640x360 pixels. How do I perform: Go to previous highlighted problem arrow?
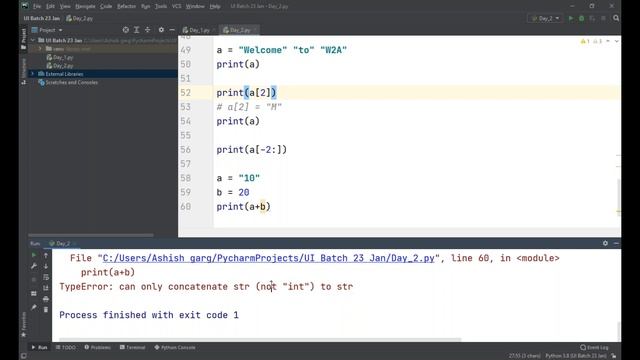[608, 41]
